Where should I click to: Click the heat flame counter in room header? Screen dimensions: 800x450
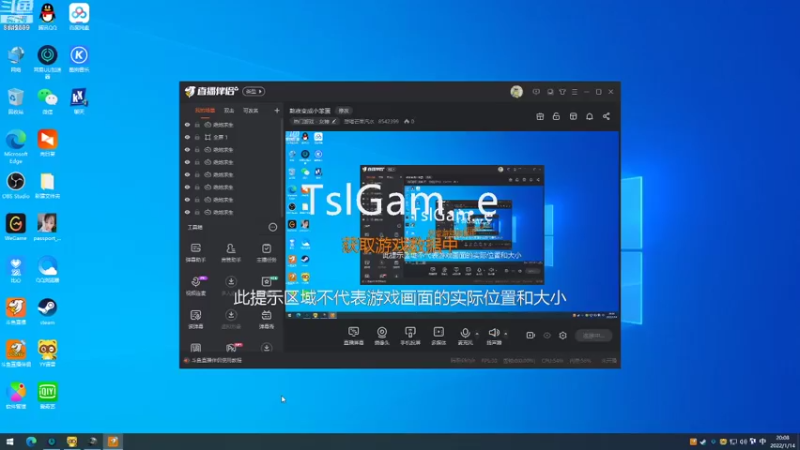(x=409, y=121)
